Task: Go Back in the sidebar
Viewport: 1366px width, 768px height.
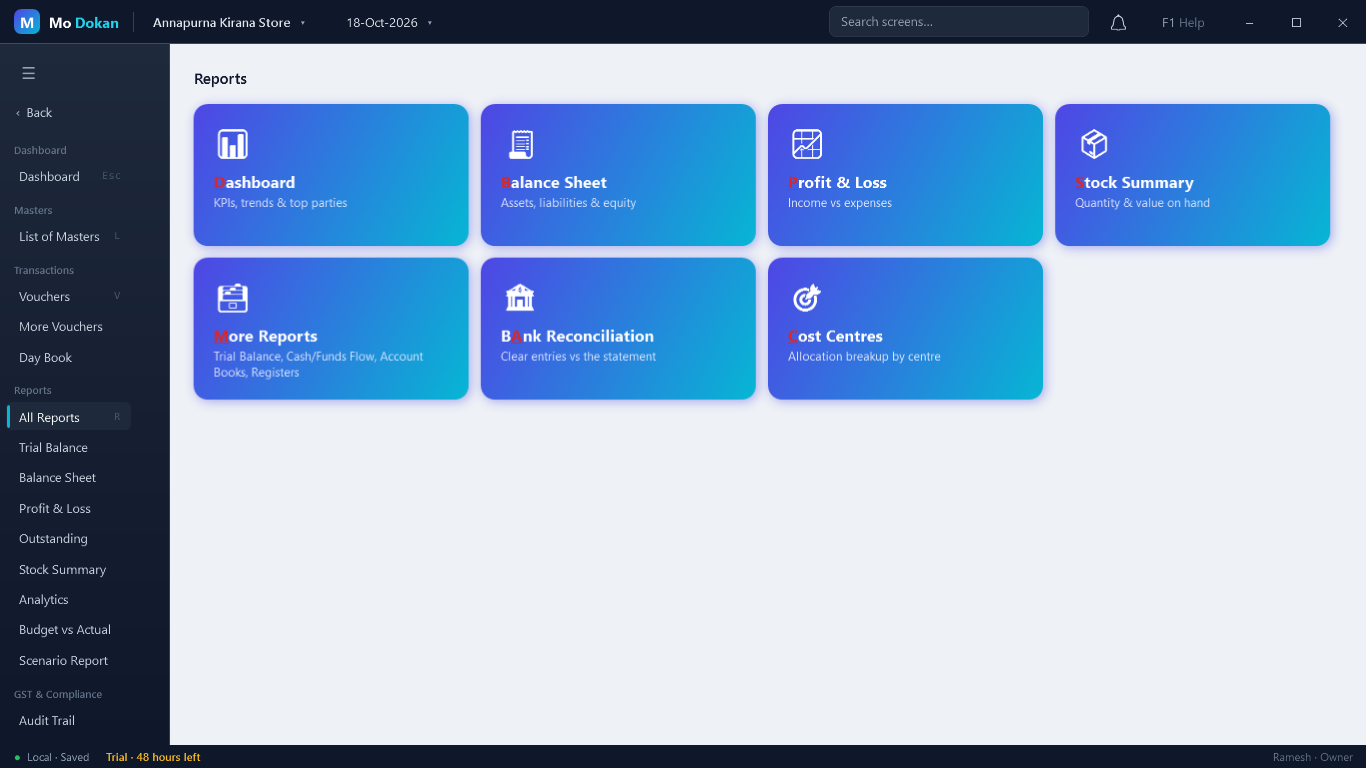Action: (34, 113)
